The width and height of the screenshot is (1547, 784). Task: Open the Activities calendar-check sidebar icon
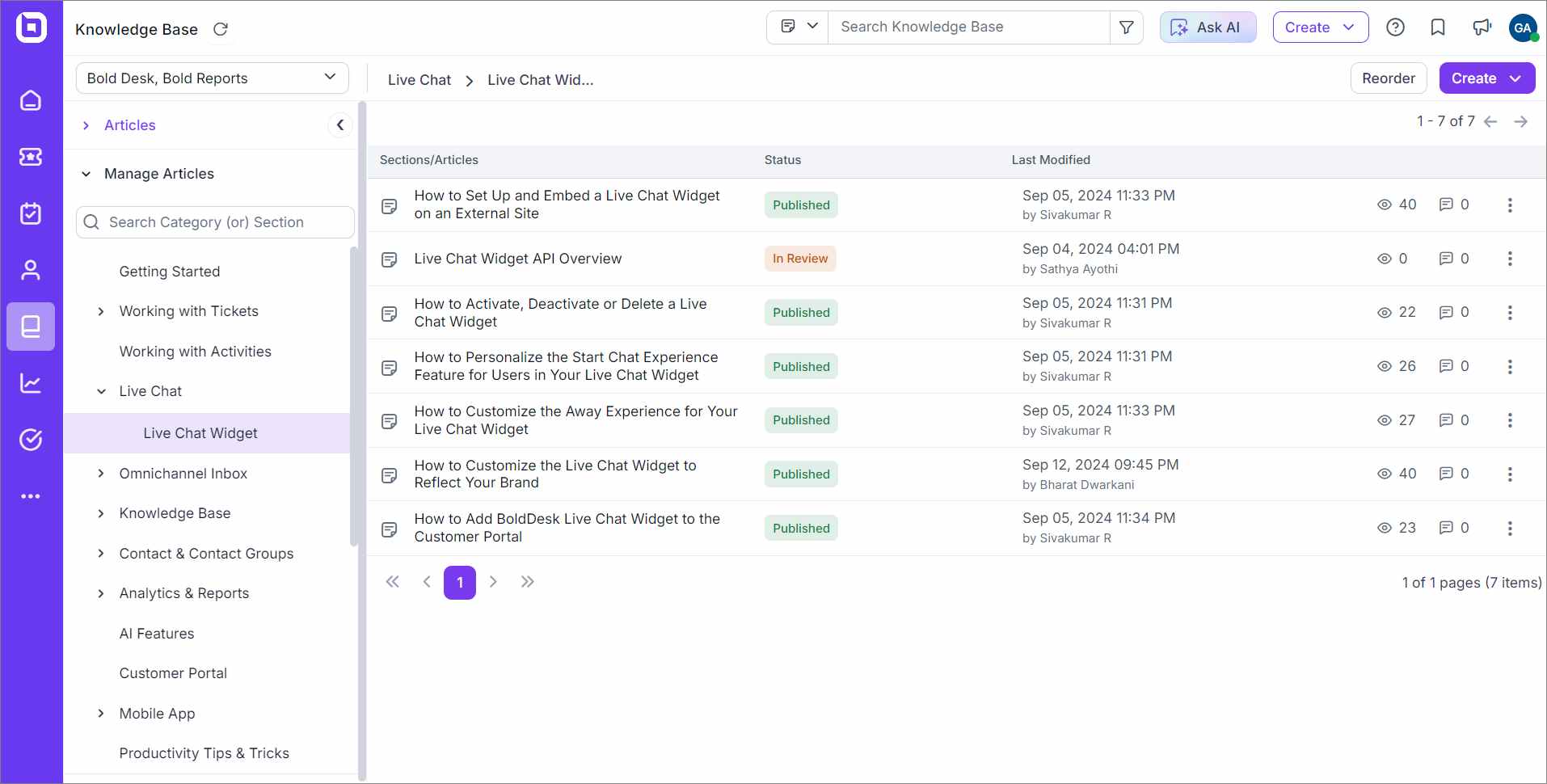click(31, 213)
